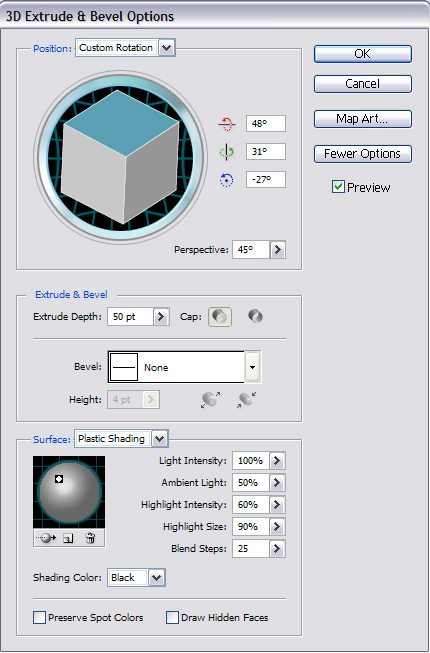
Task: Turn cap on for solid appearance
Action: point(220,317)
